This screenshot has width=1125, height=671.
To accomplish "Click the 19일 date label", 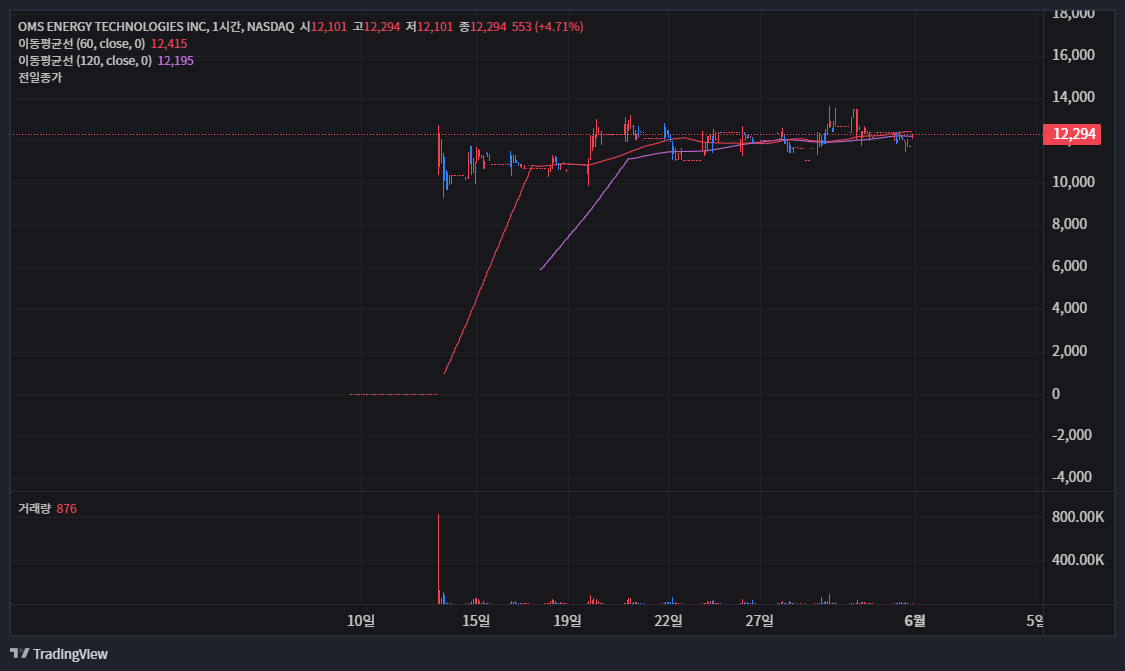I will pos(568,621).
